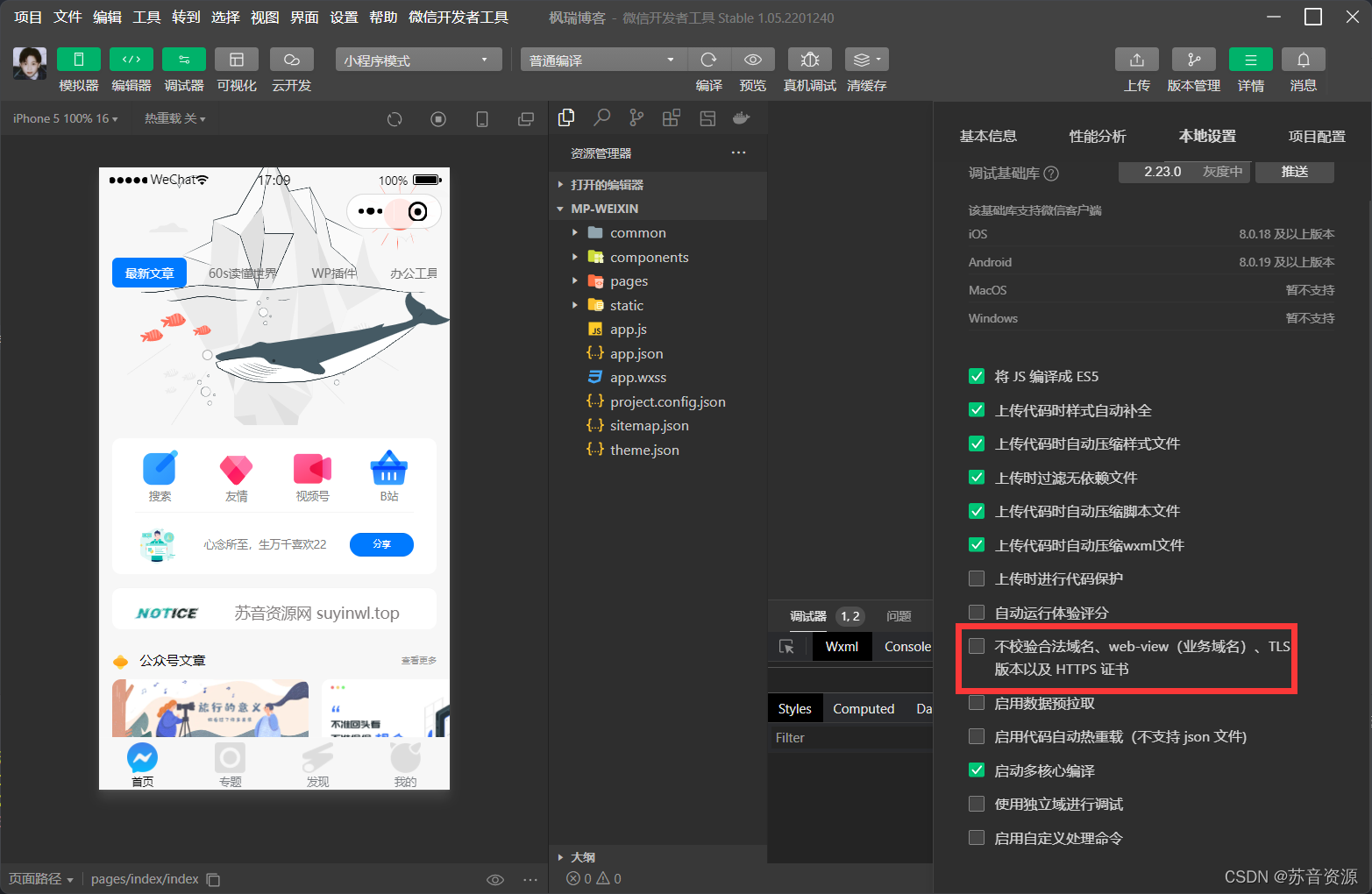Open app.json file in explorer
Screen dimensions: 1372x894
coord(636,353)
